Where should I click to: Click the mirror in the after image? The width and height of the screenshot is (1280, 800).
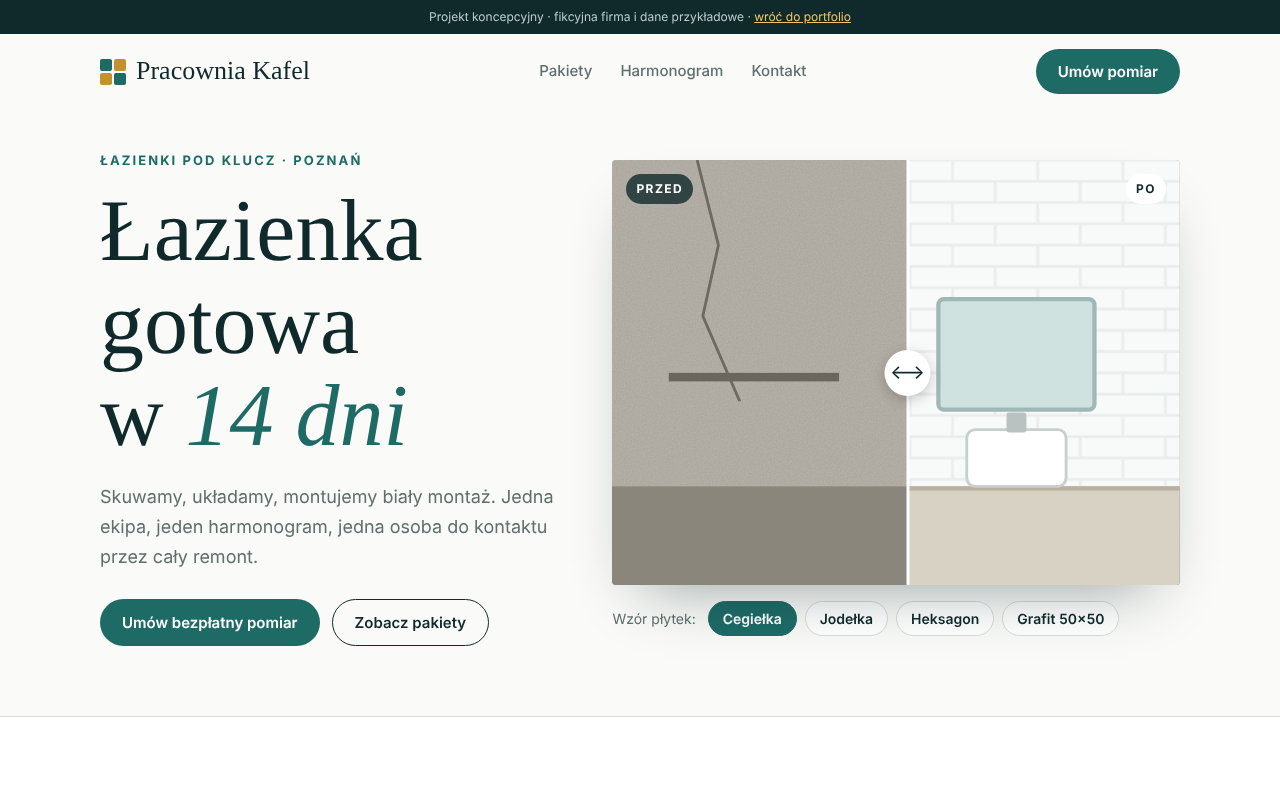(x=1016, y=354)
